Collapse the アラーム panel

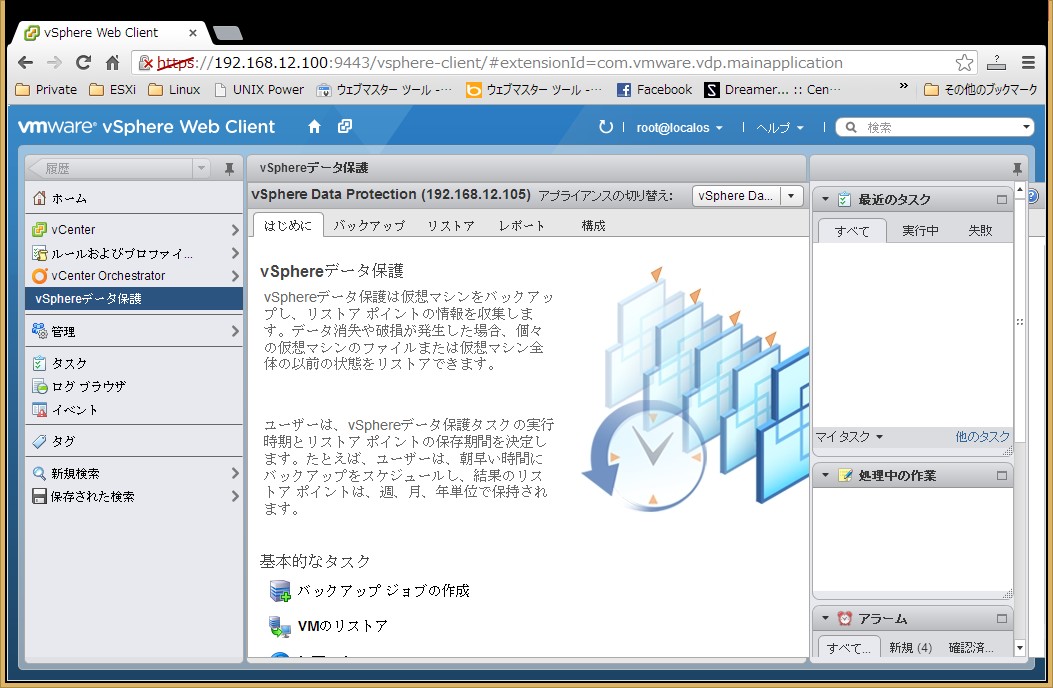pyautogui.click(x=825, y=619)
